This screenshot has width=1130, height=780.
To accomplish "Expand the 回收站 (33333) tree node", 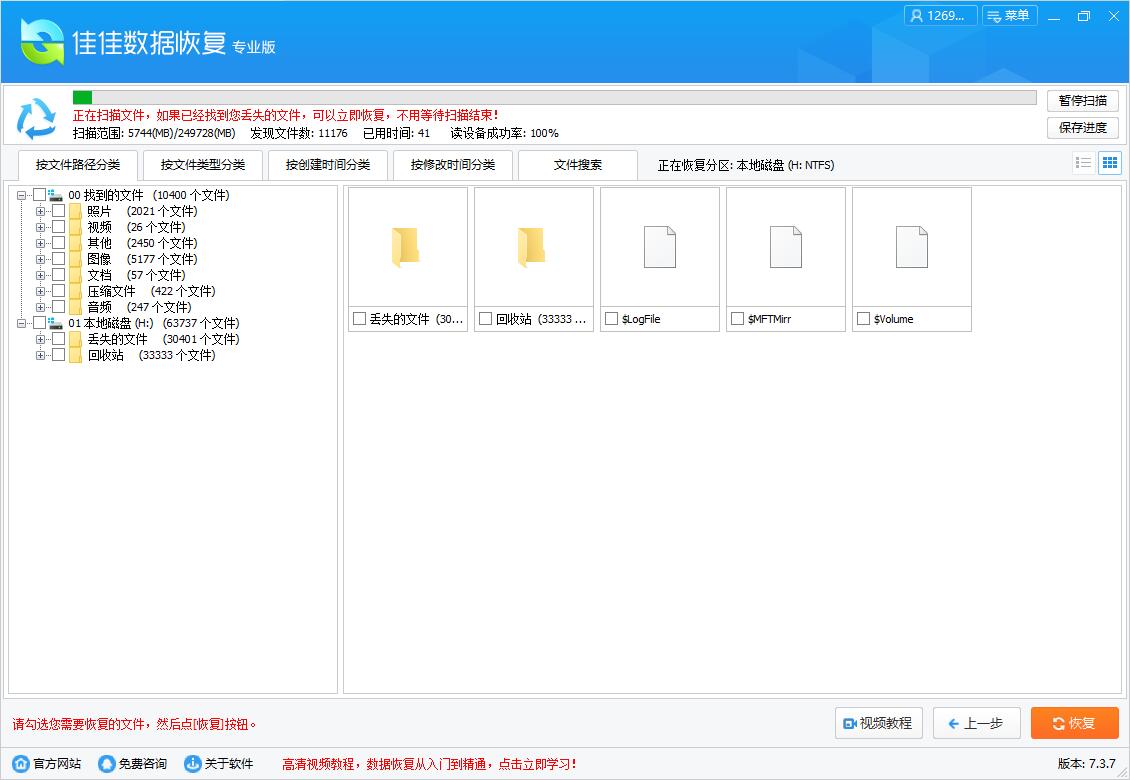I will (x=40, y=355).
